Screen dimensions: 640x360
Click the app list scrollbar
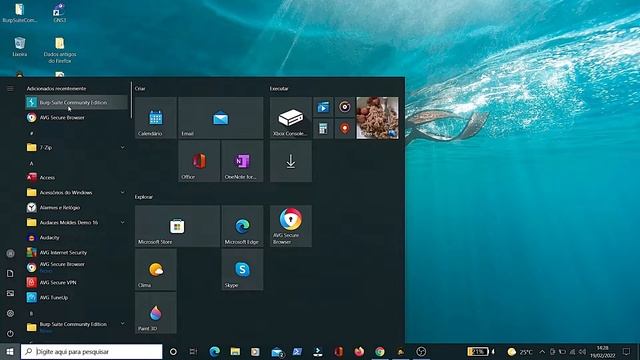[131, 100]
